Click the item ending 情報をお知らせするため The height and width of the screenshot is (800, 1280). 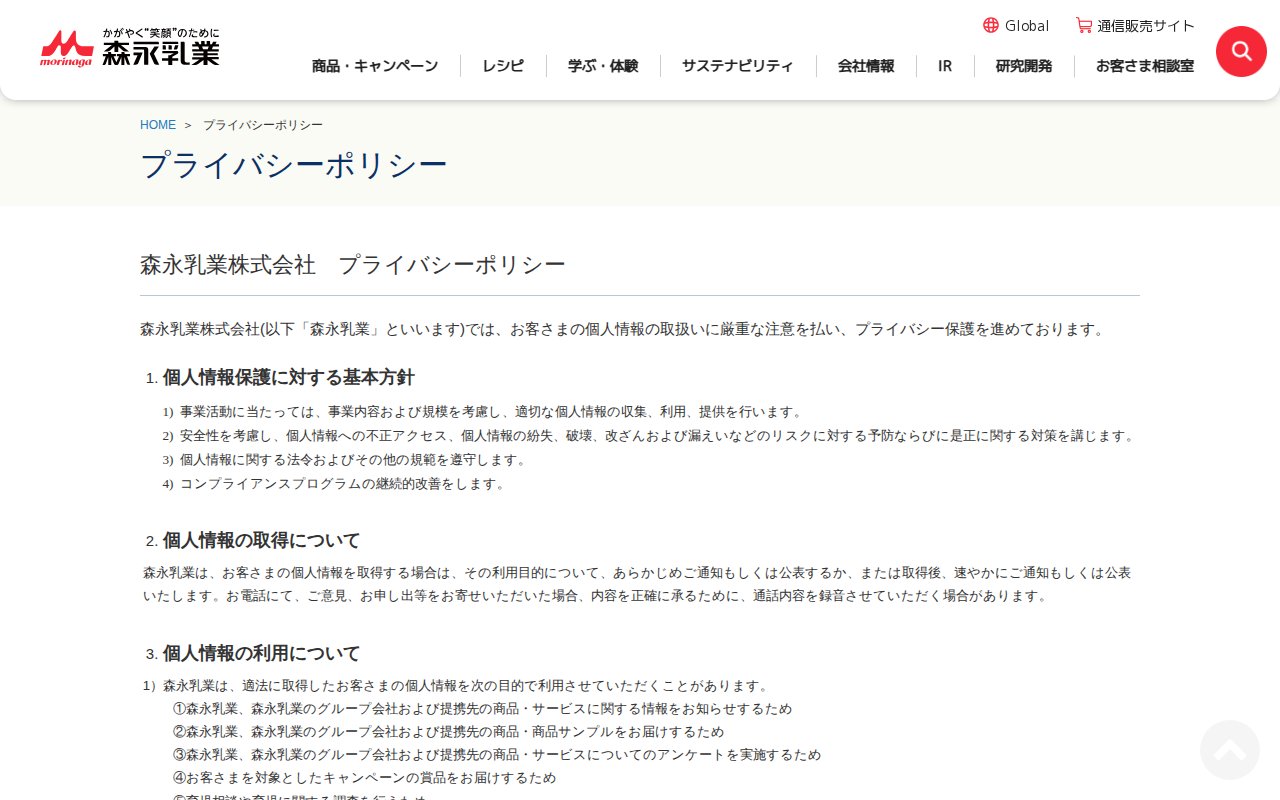pos(482,709)
